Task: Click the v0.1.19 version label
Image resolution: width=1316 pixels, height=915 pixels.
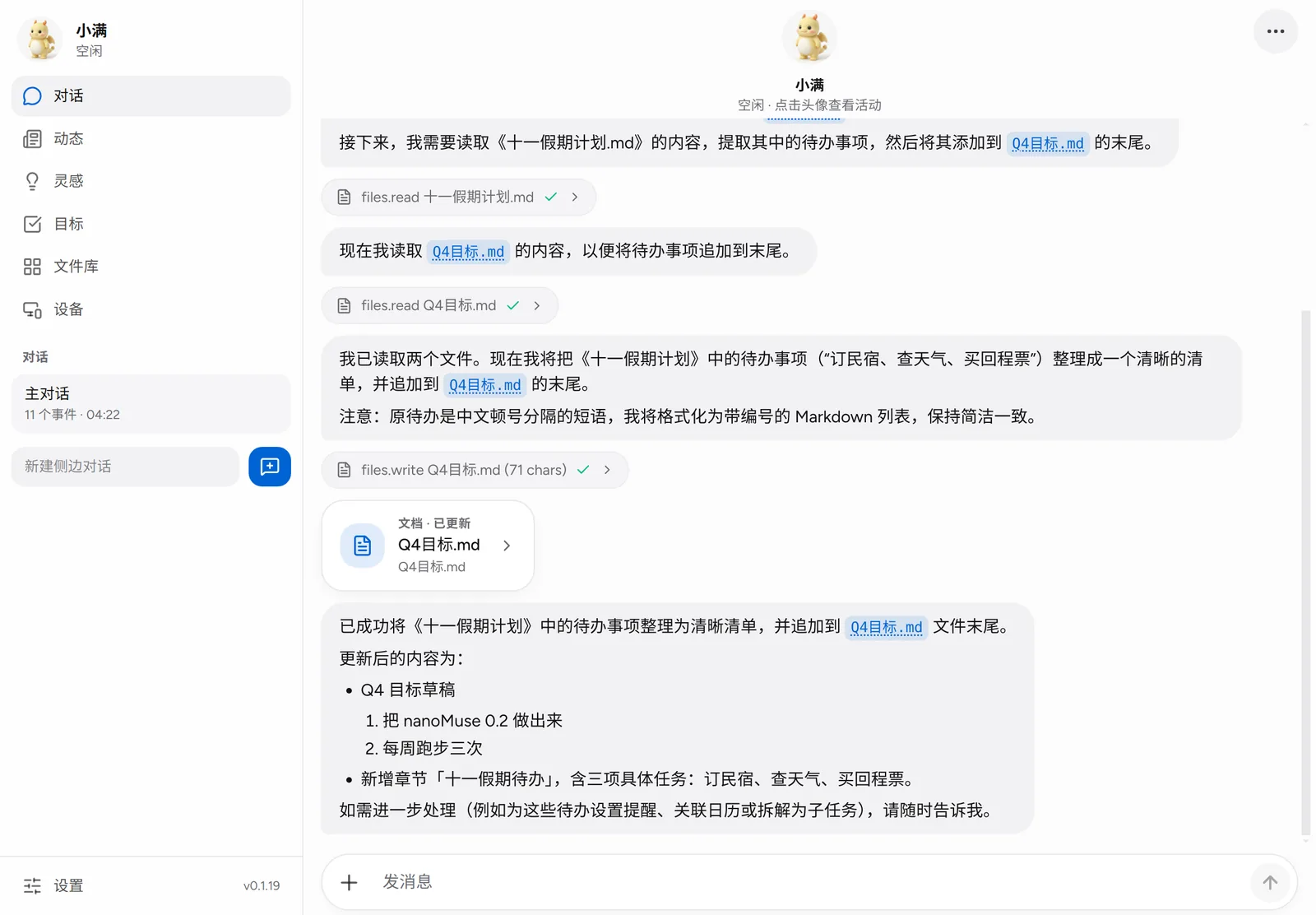Action: (x=262, y=886)
